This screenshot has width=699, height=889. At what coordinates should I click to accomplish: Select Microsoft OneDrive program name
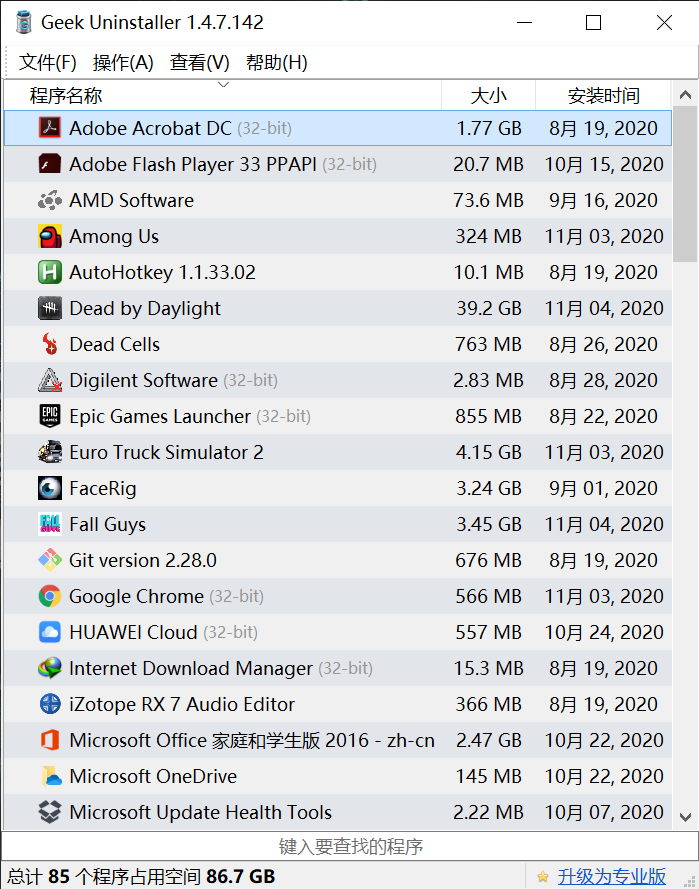tap(153, 776)
